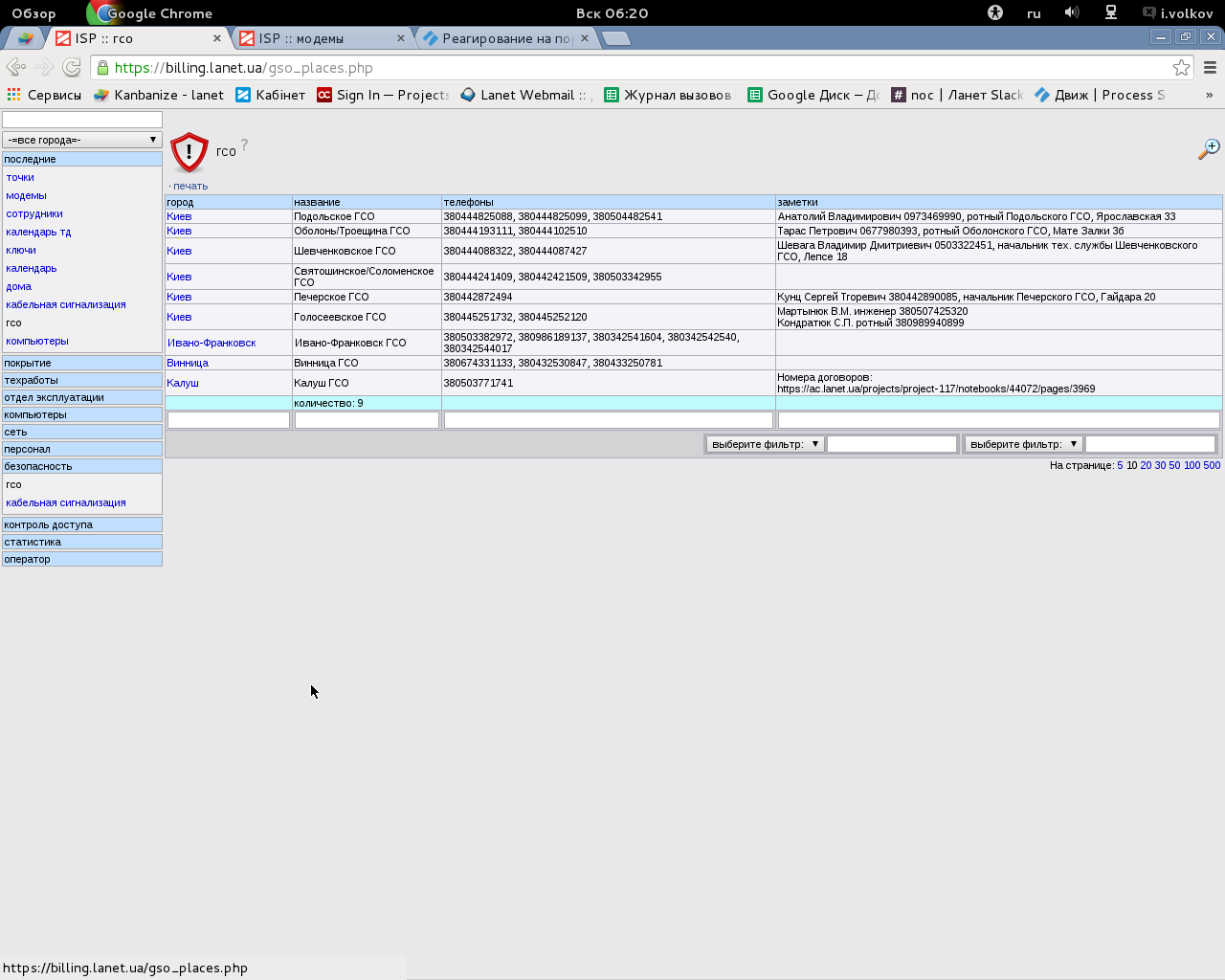Open the i.volkov user menu
1225x980 pixels.
(1178, 13)
